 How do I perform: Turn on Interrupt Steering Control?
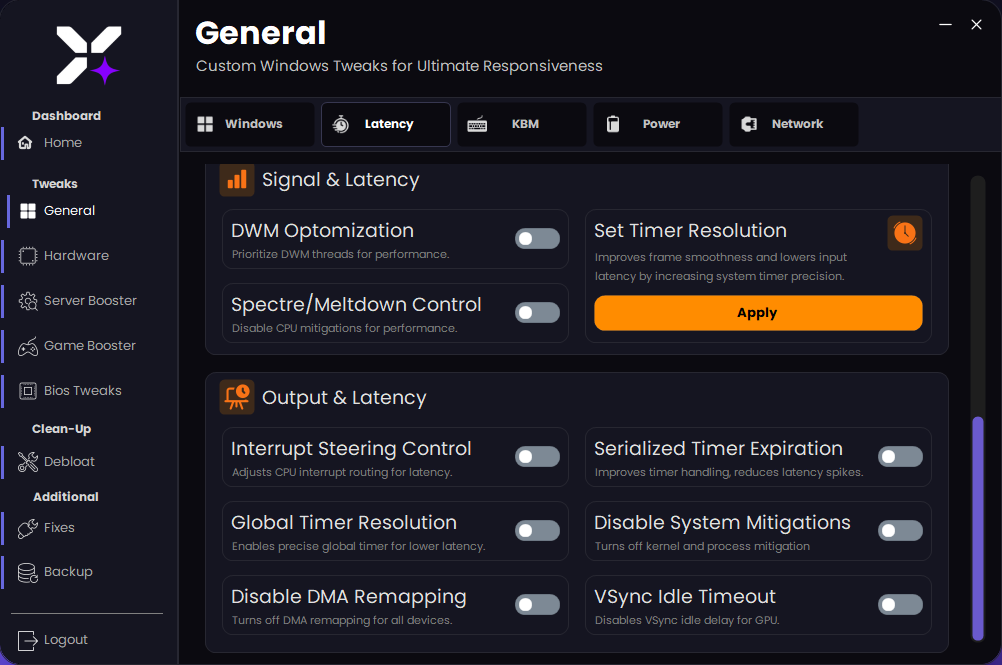coord(537,457)
